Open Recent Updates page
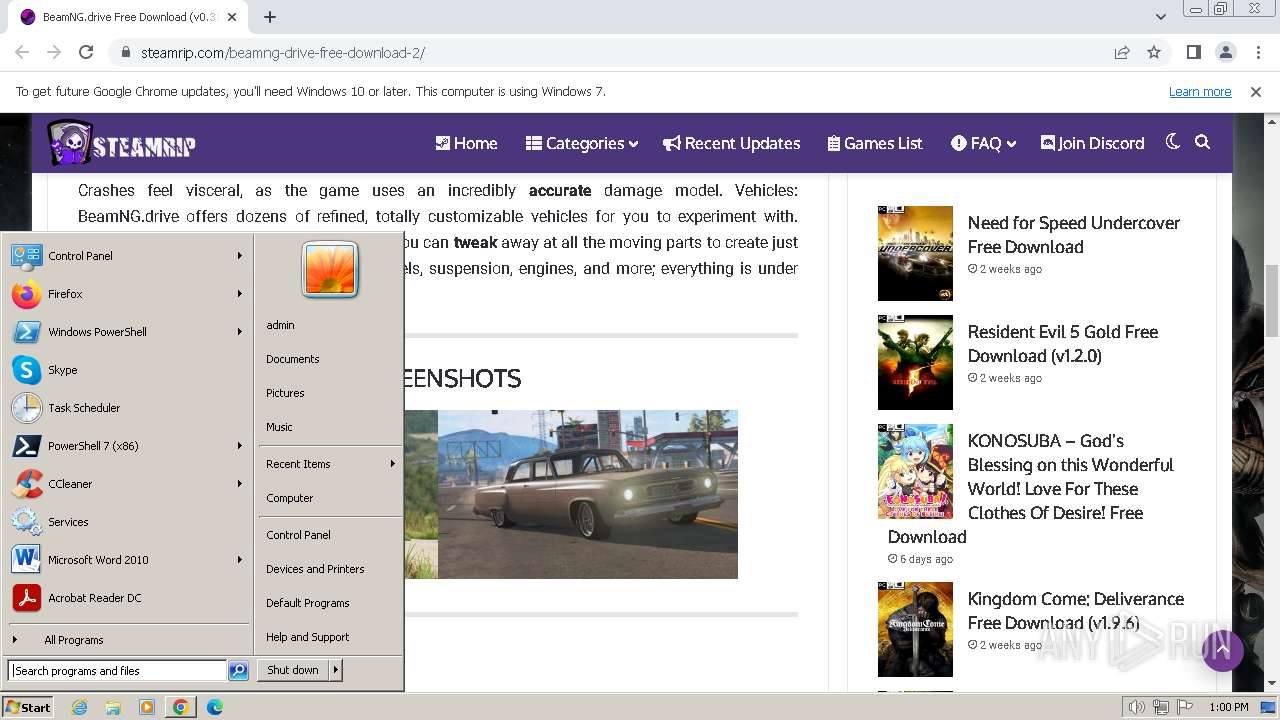The image size is (1280, 720). click(731, 143)
